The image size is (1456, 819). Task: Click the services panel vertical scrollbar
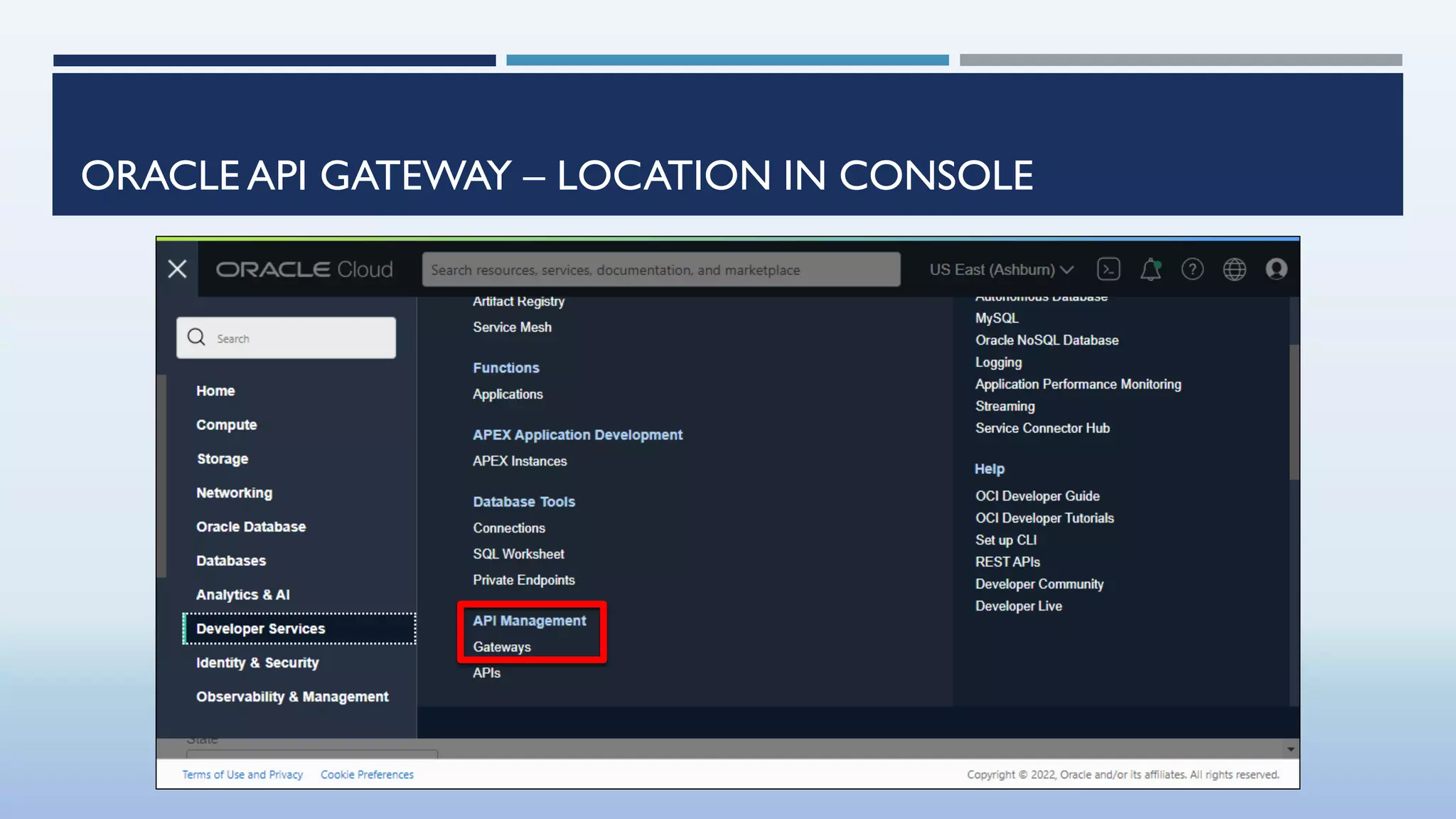[x=1294, y=412]
